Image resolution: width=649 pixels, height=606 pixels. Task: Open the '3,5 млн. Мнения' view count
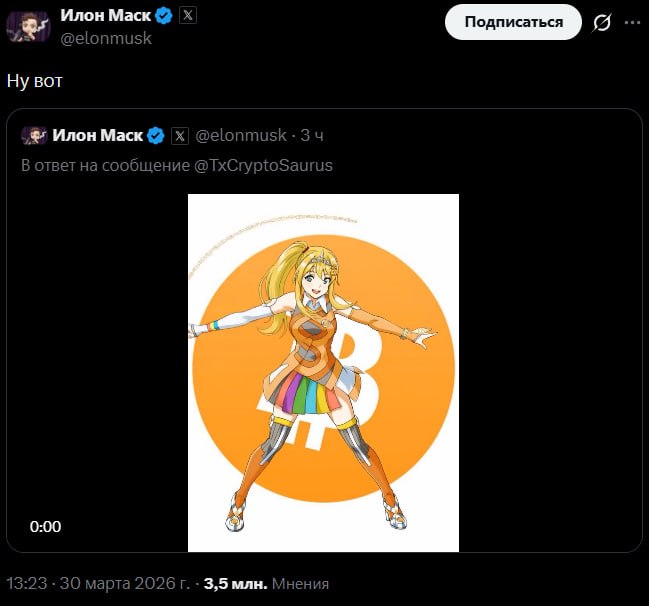click(266, 583)
